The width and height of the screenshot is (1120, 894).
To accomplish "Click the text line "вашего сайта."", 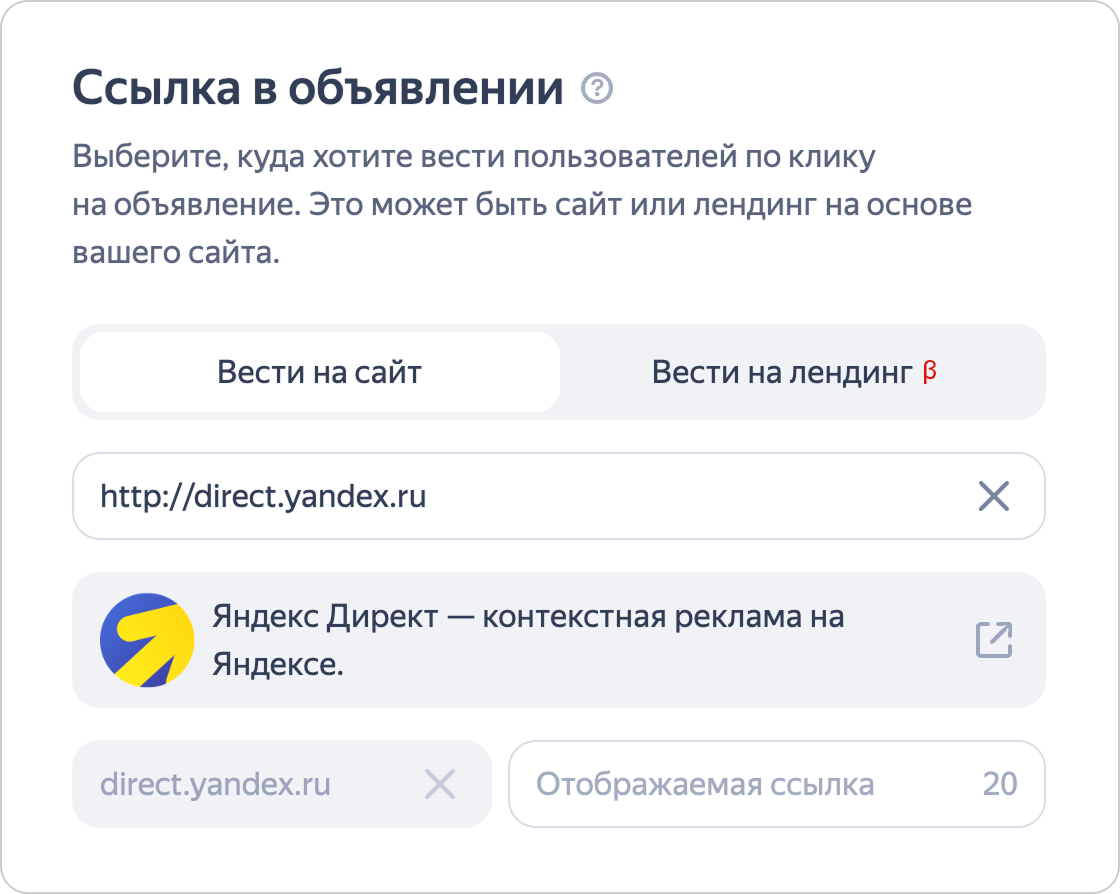I will click(176, 253).
